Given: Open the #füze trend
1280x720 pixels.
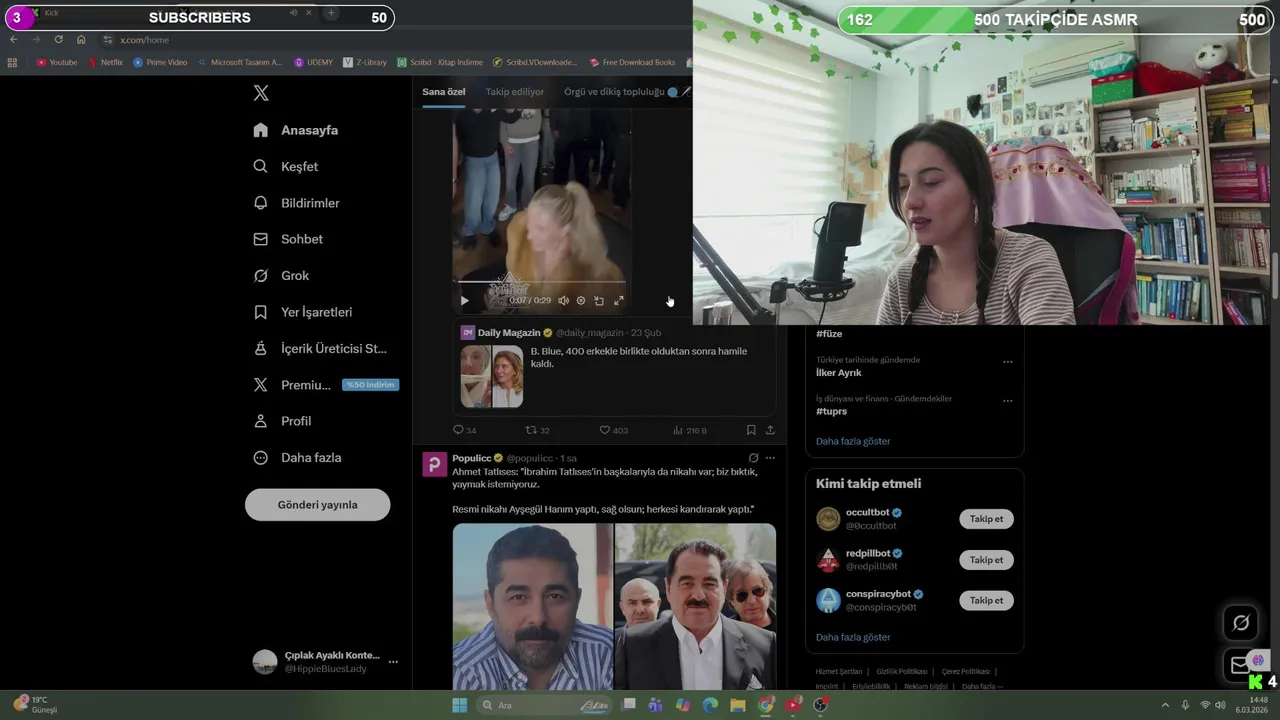Looking at the screenshot, I should pos(829,334).
